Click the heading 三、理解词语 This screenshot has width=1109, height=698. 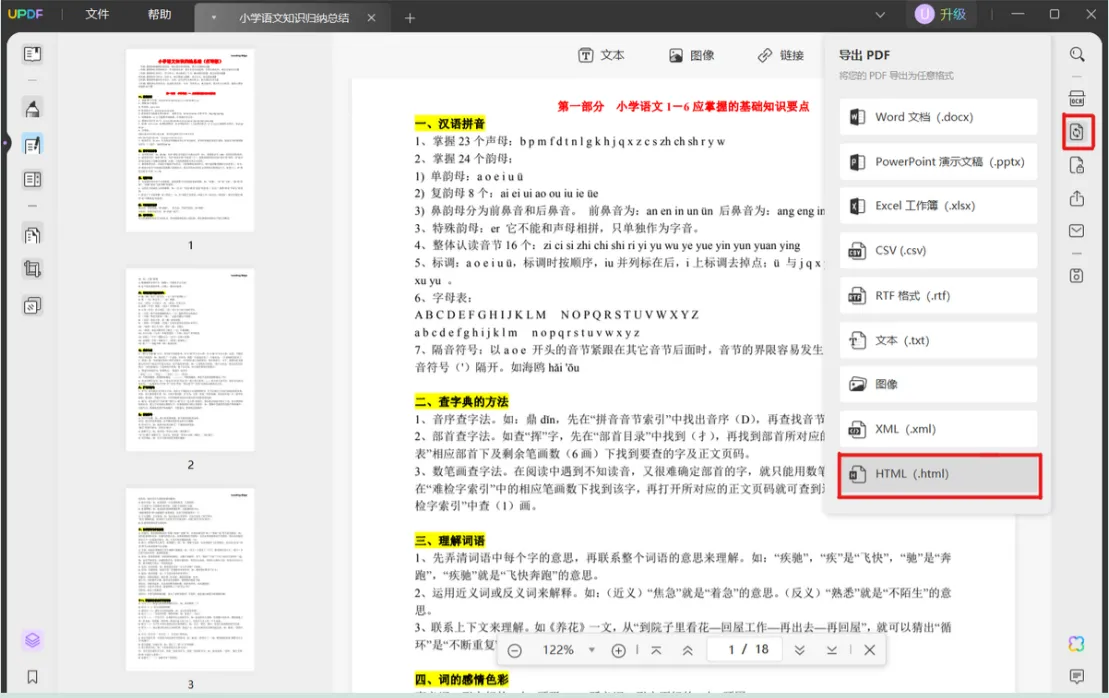450,540
